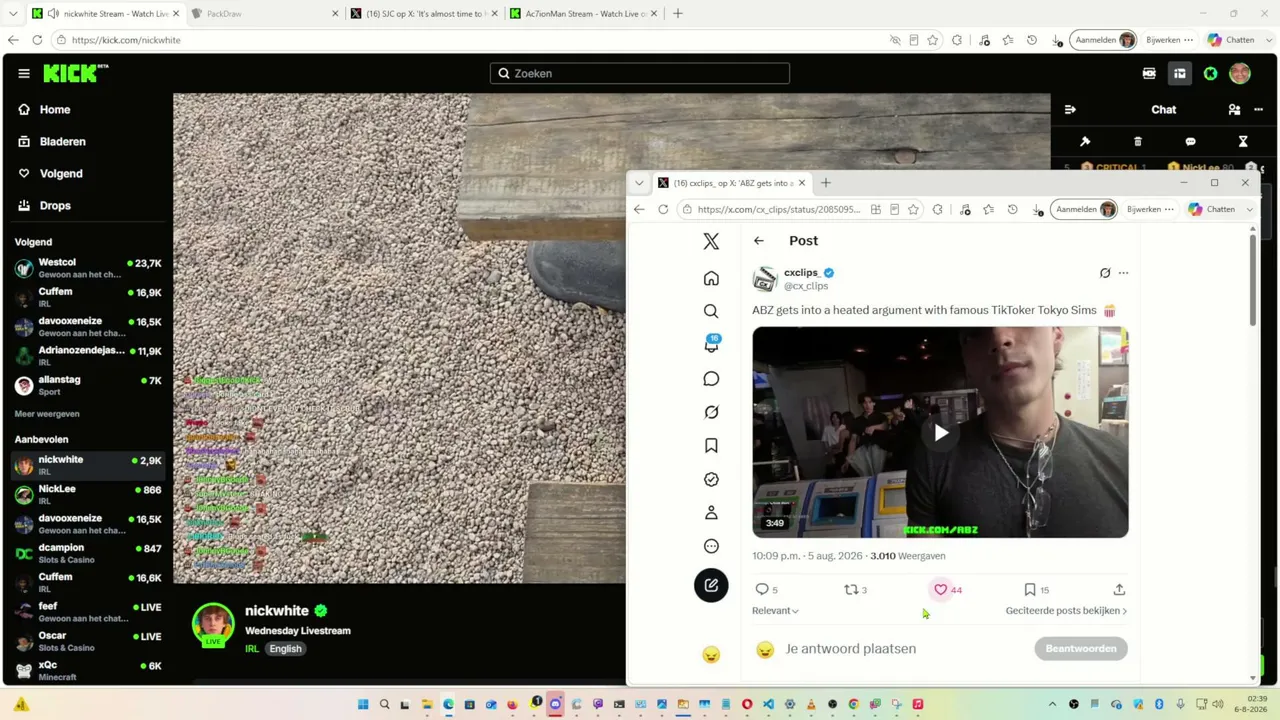This screenshot has width=1280, height=720.
Task: Toggle favorite star in x.com address bar
Action: click(x=913, y=209)
